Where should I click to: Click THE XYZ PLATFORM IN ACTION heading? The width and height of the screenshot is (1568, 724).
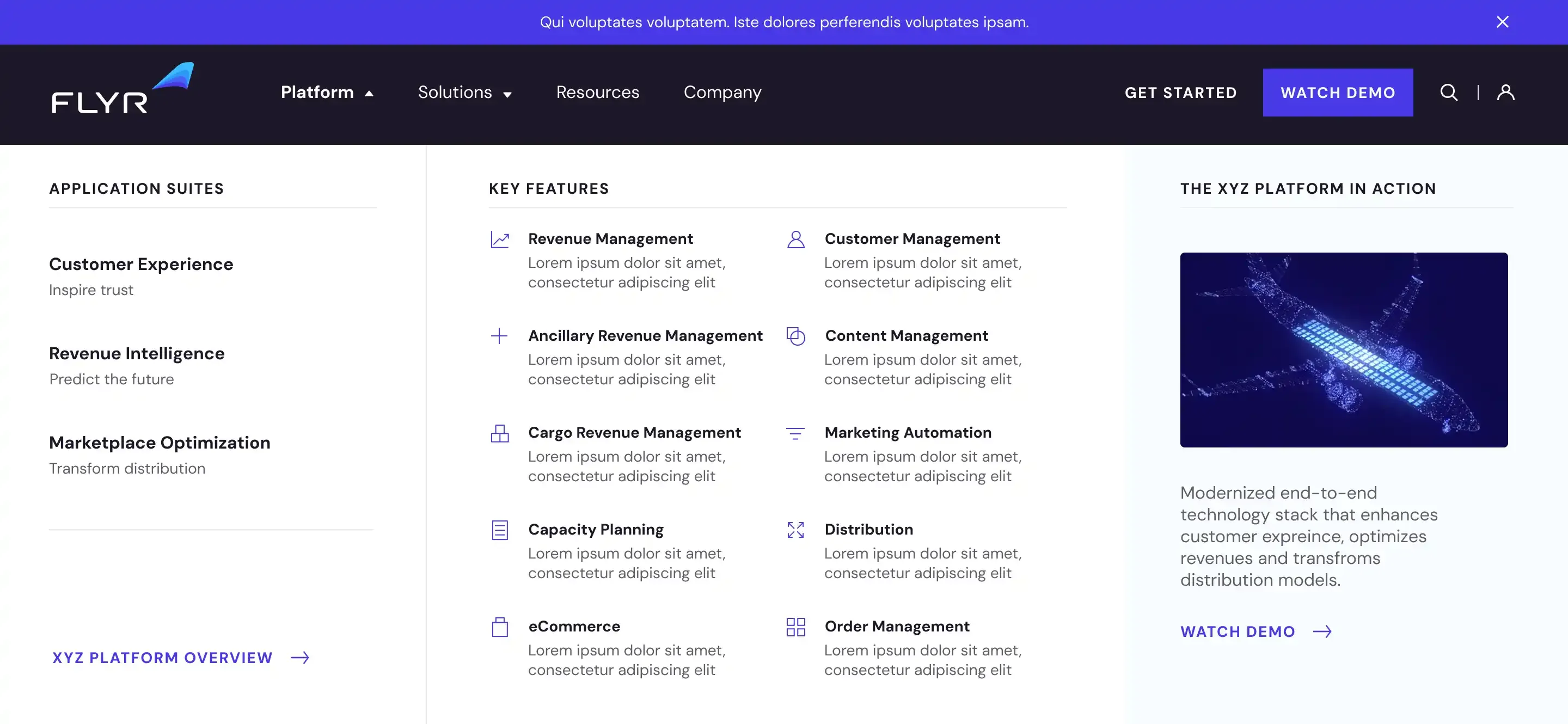(x=1308, y=188)
